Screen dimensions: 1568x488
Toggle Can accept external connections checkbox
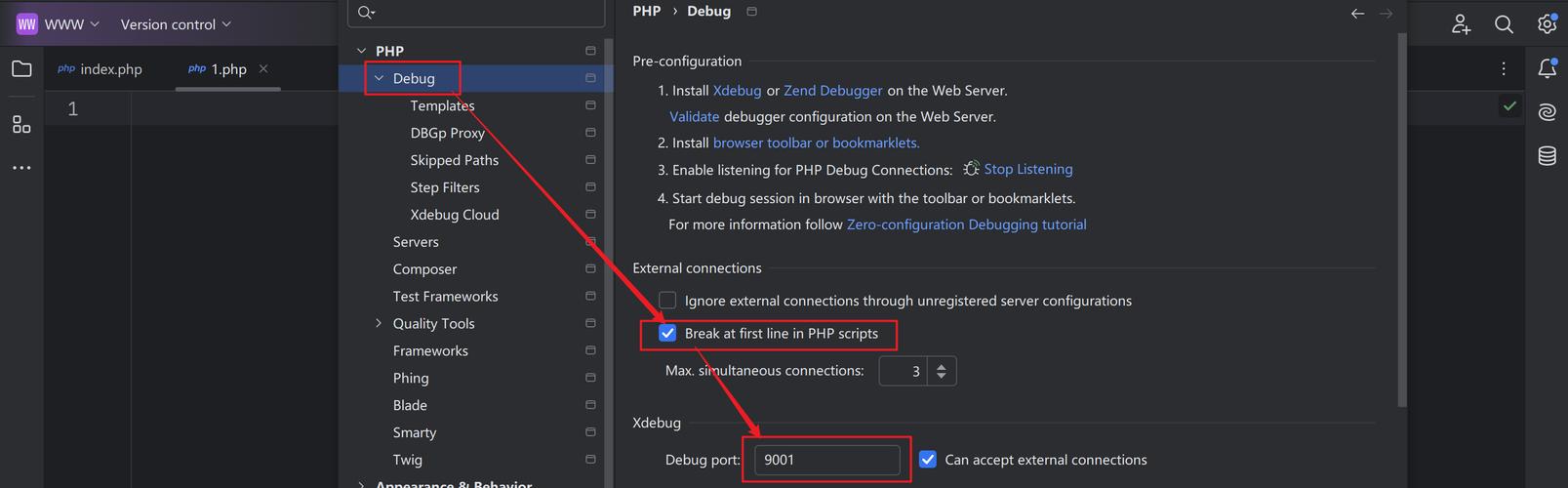(x=928, y=460)
